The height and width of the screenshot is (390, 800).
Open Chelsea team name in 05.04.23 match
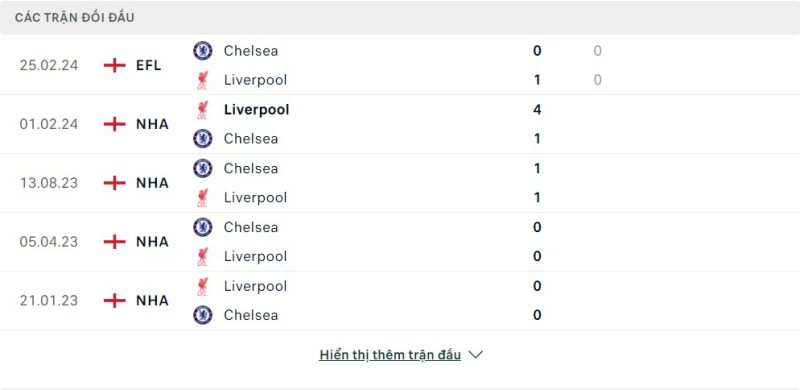pyautogui.click(x=251, y=227)
